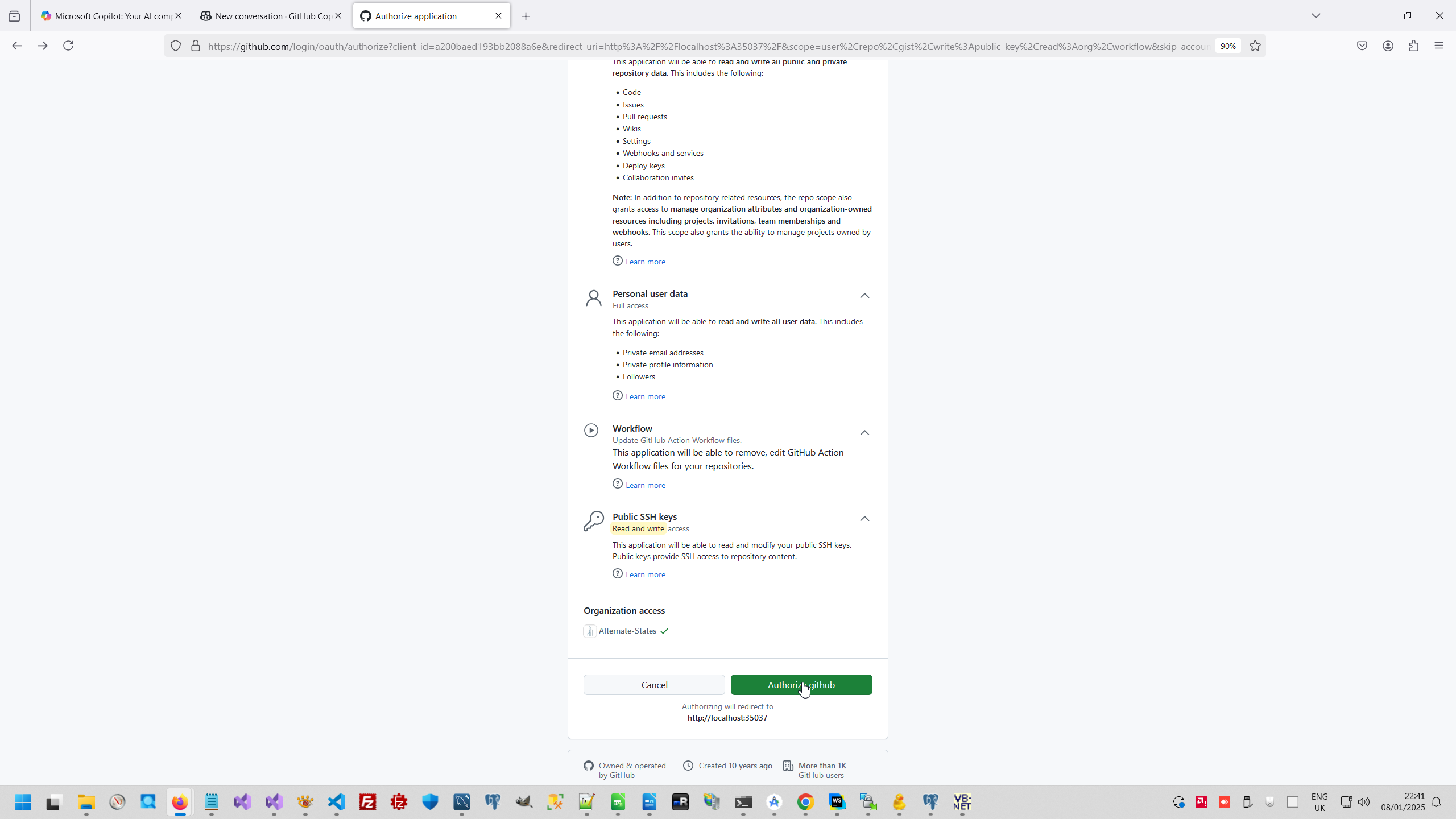Switch to GitHub Copilot conversation tab
Image resolution: width=1456 pixels, height=819 pixels.
pyautogui.click(x=267, y=16)
